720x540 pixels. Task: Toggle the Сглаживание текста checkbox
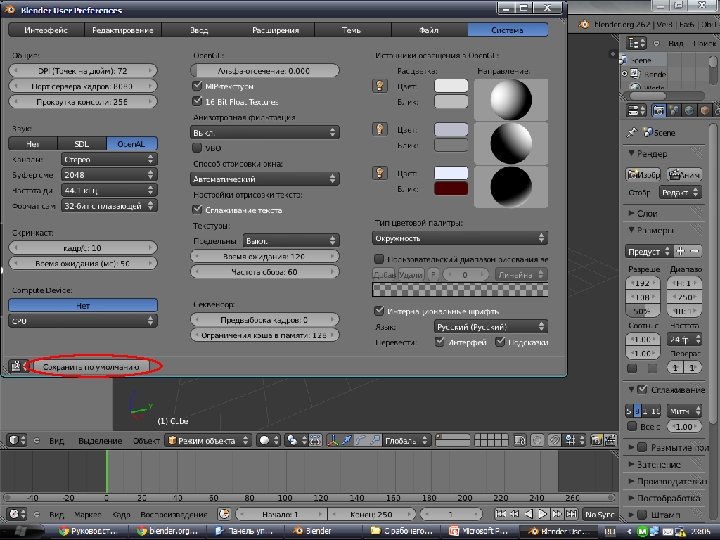point(196,210)
